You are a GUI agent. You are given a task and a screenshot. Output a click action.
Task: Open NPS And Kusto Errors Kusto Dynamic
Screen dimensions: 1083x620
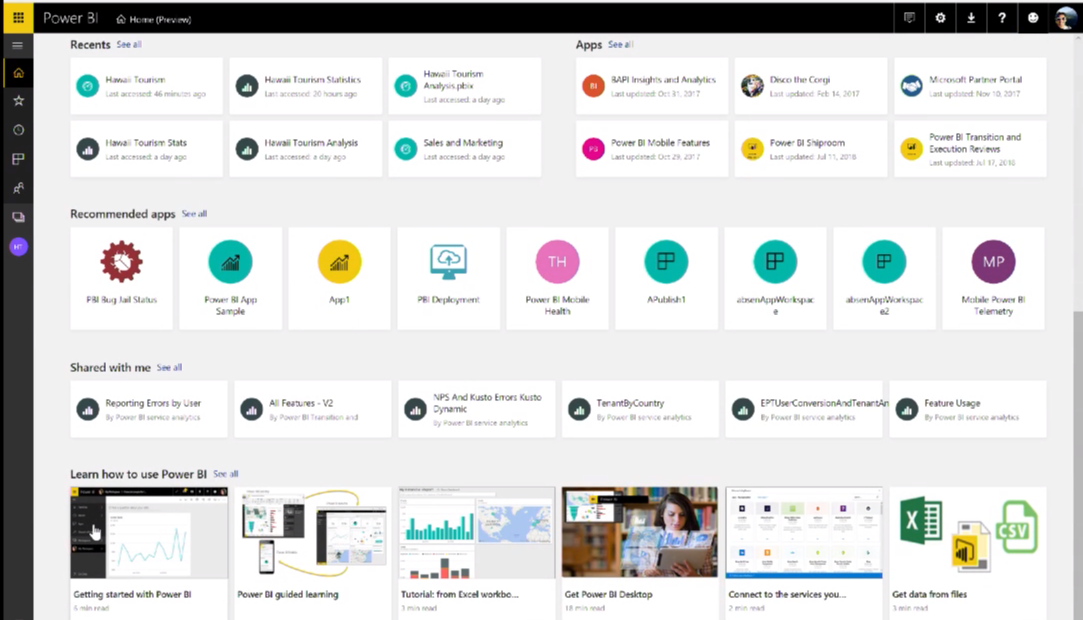click(x=477, y=409)
